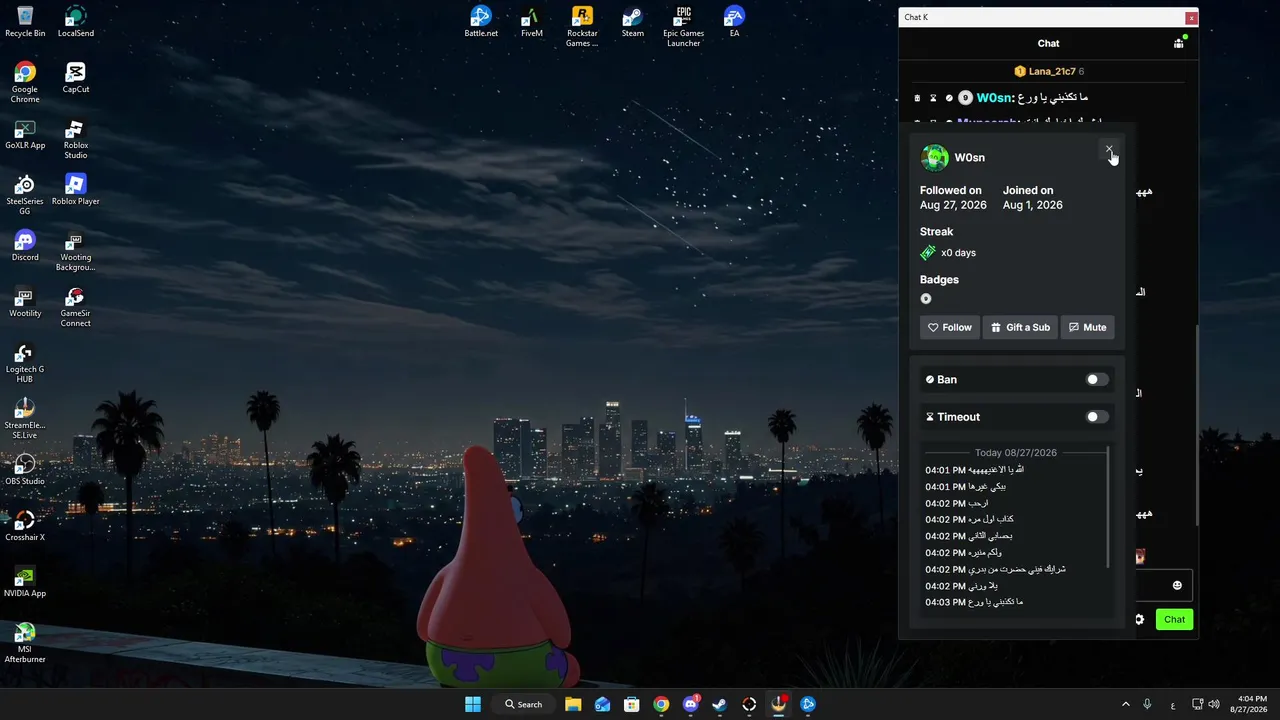Viewport: 1280px width, 720px height.
Task: Show hidden system tray icons
Action: coord(1125,704)
